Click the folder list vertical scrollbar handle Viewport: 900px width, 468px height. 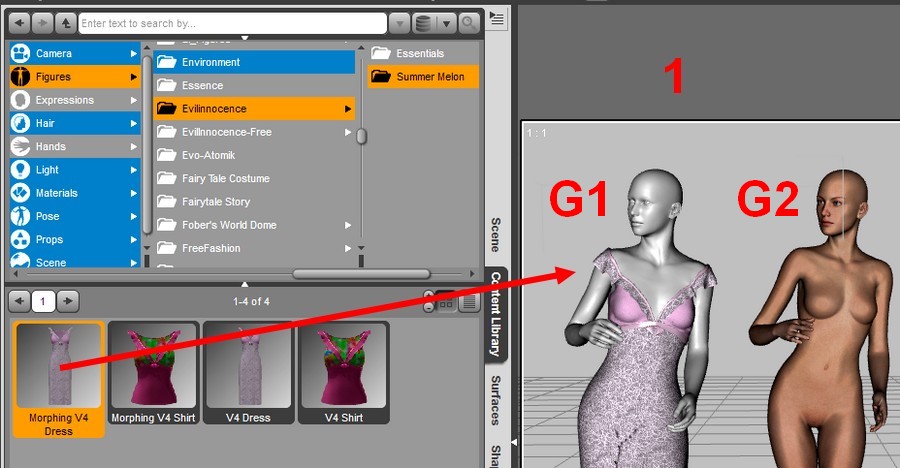[x=361, y=136]
